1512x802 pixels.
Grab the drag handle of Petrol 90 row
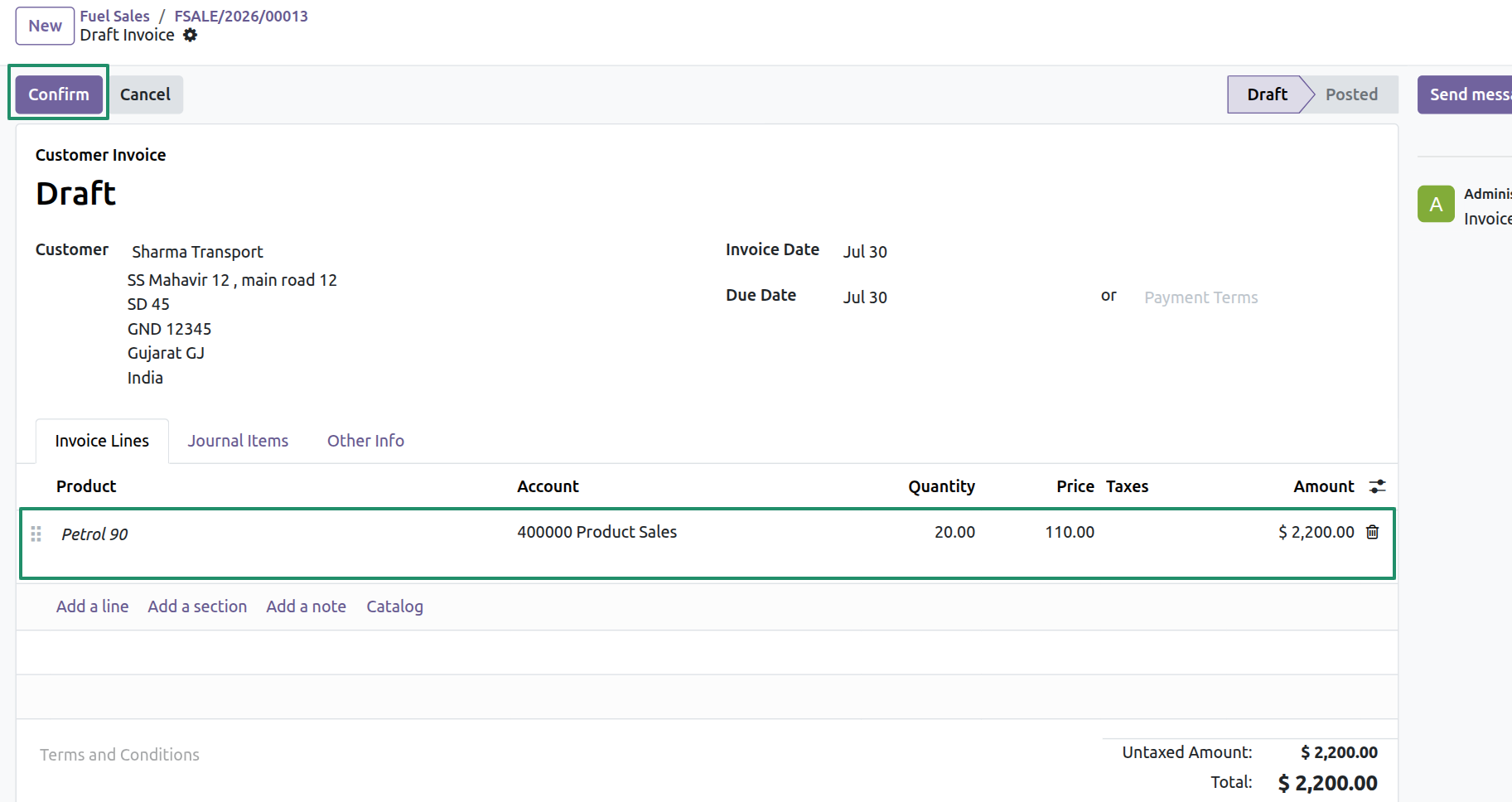tap(36, 534)
